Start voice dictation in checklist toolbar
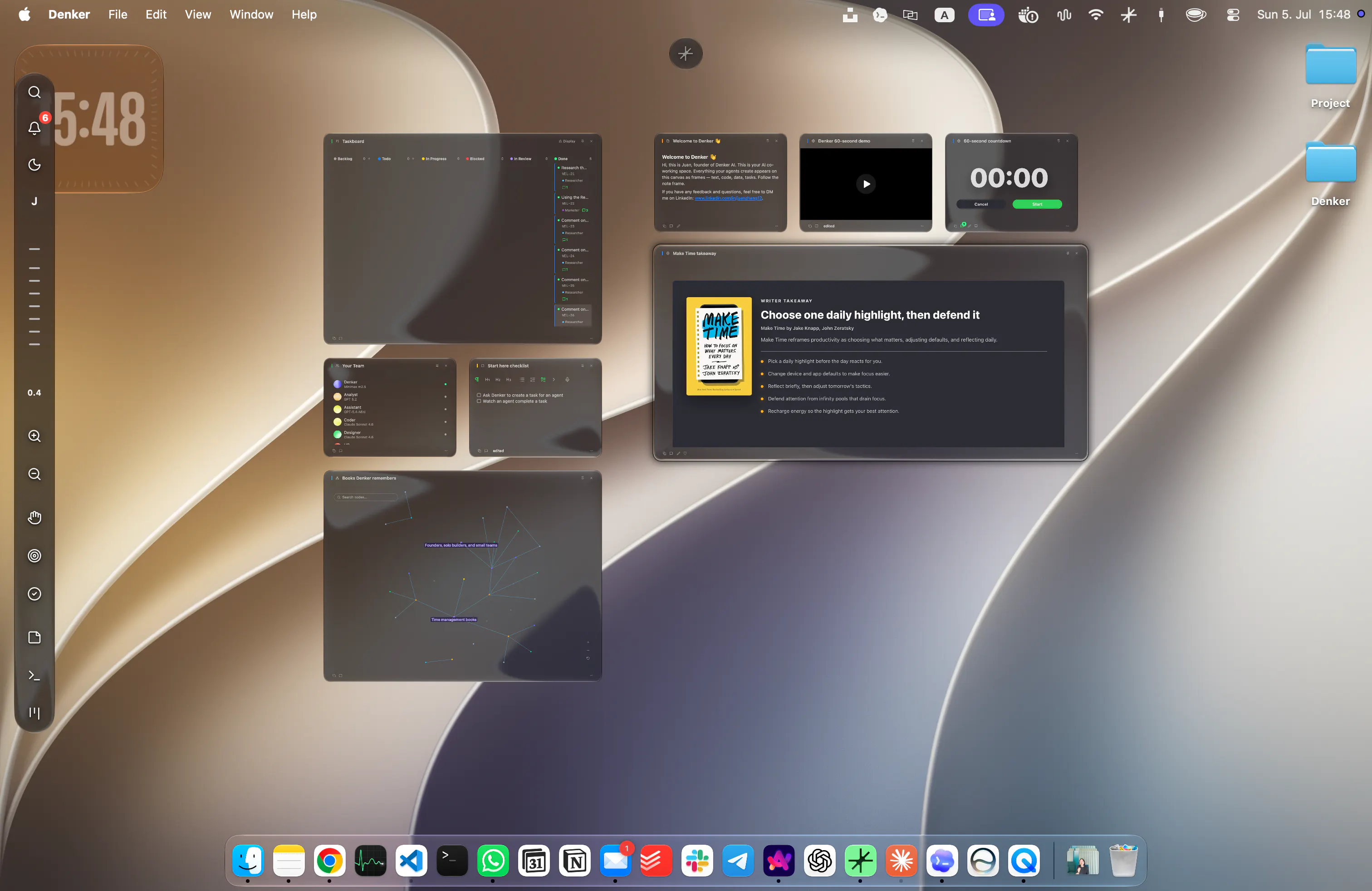 point(567,379)
